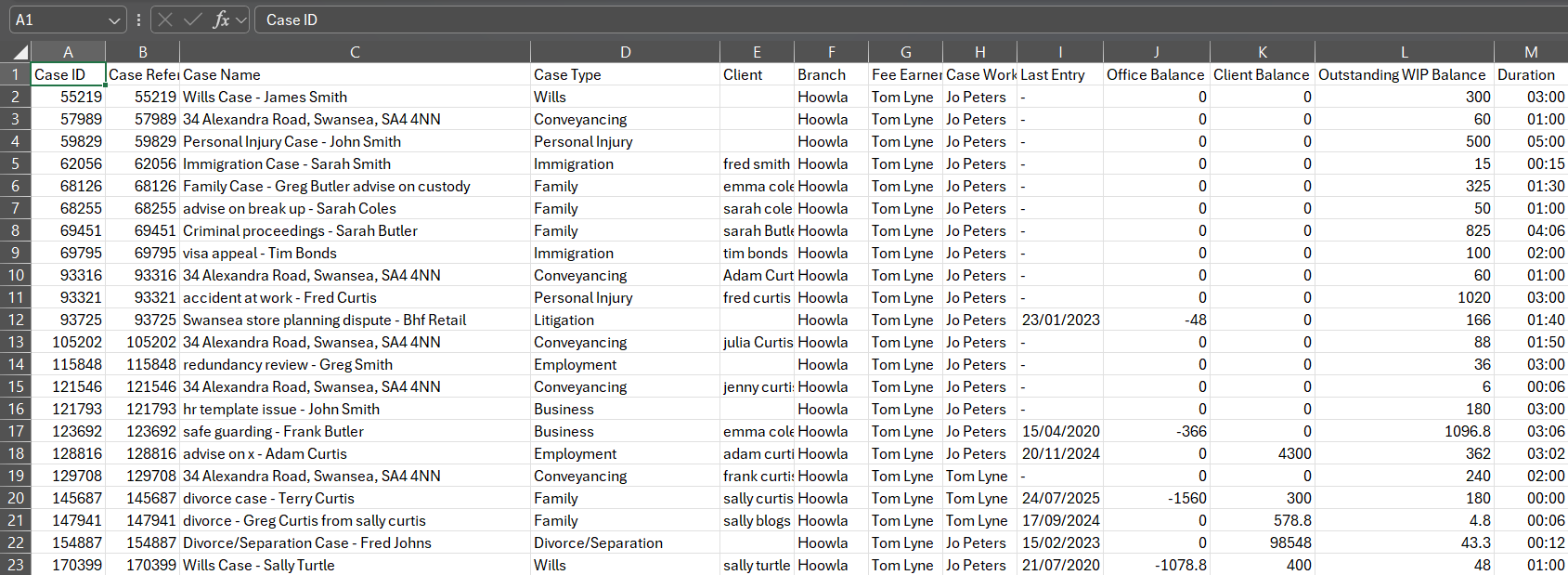Select cell Swansea store planning dispute - Bhf Retail
This screenshot has height=575, width=1568.
pyautogui.click(x=355, y=320)
